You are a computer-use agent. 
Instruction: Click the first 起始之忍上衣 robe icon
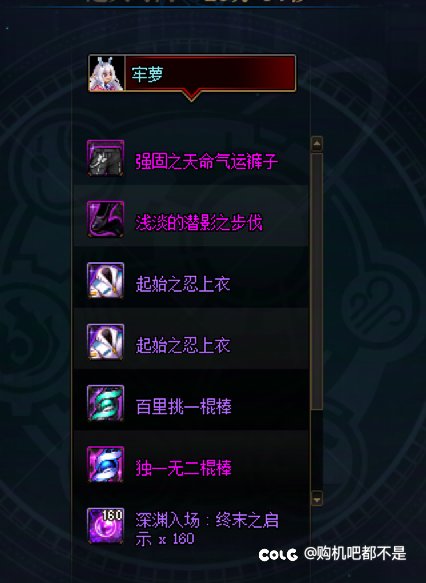tap(105, 280)
